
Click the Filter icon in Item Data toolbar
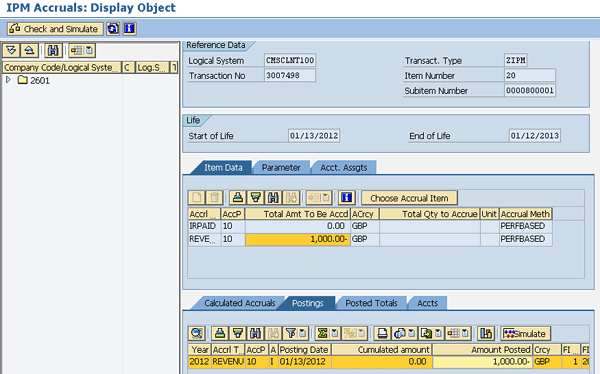tap(256, 198)
